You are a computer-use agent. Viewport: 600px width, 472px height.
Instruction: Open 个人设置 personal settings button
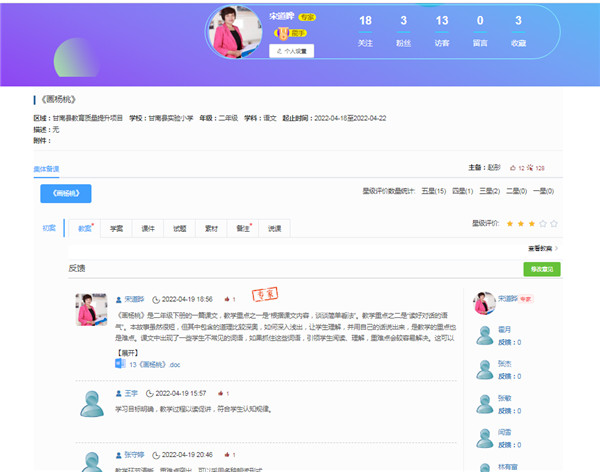(x=292, y=49)
